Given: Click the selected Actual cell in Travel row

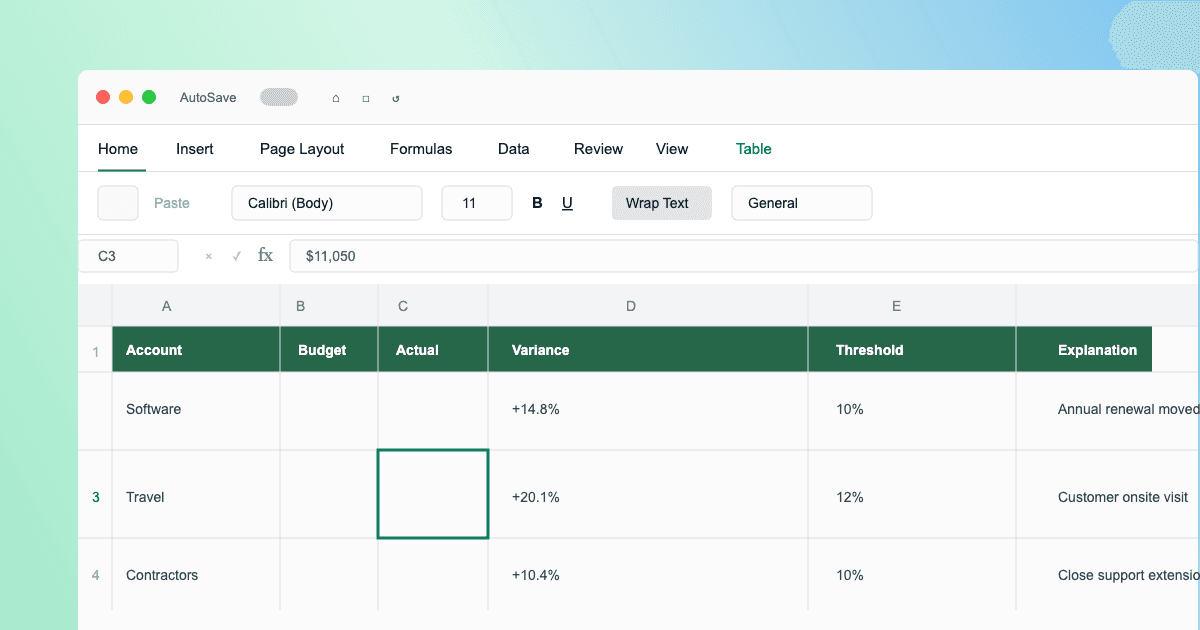Looking at the screenshot, I should pos(433,494).
